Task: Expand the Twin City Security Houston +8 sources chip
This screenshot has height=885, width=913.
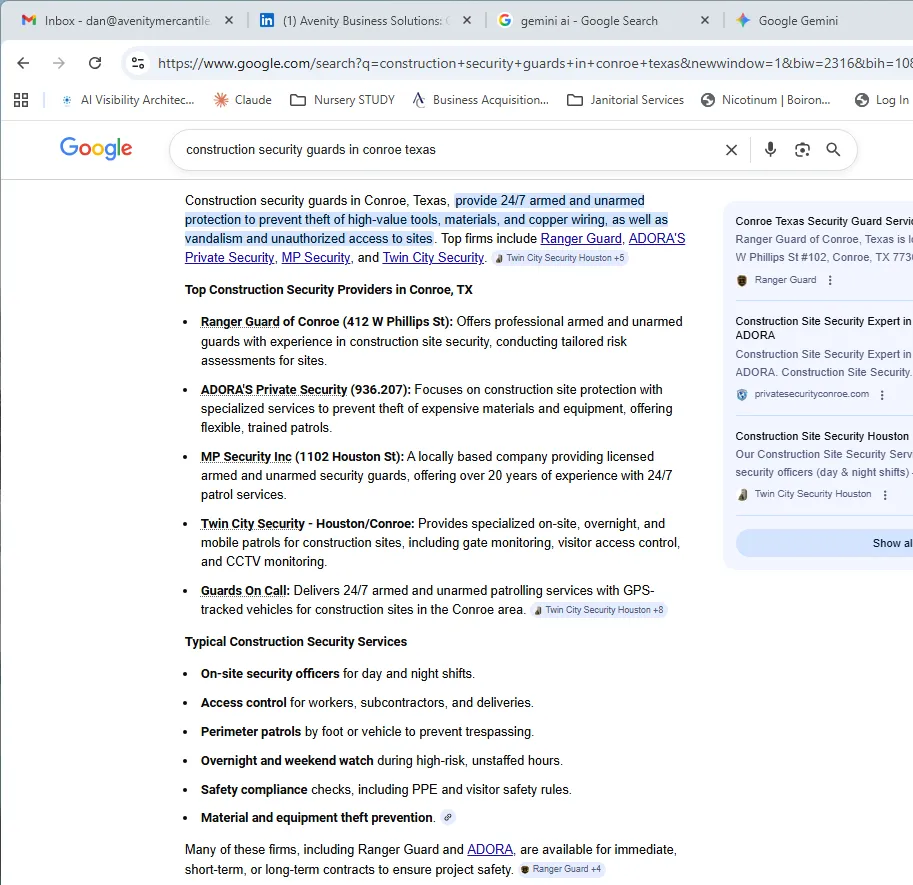Action: (x=599, y=610)
